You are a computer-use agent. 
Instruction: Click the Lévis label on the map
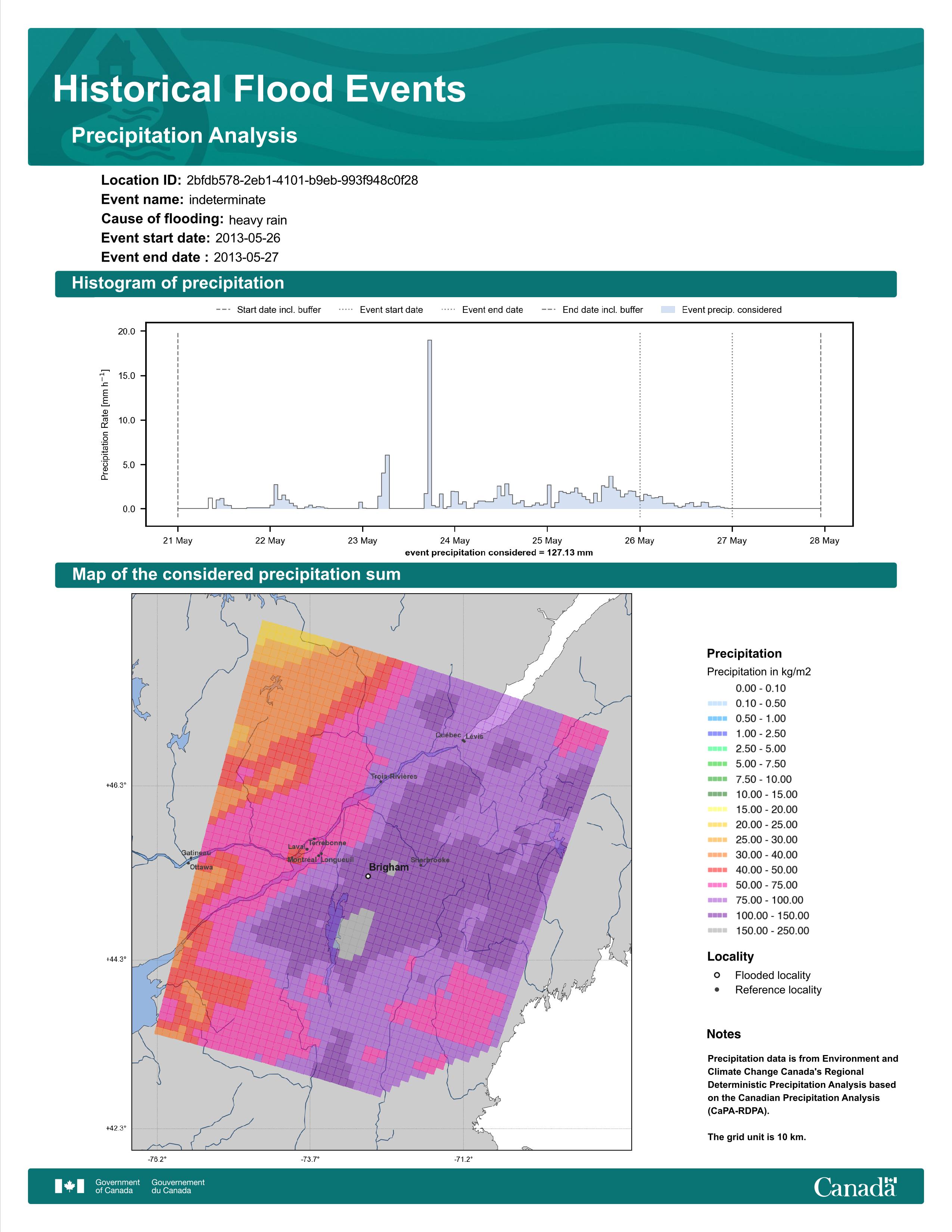click(474, 736)
